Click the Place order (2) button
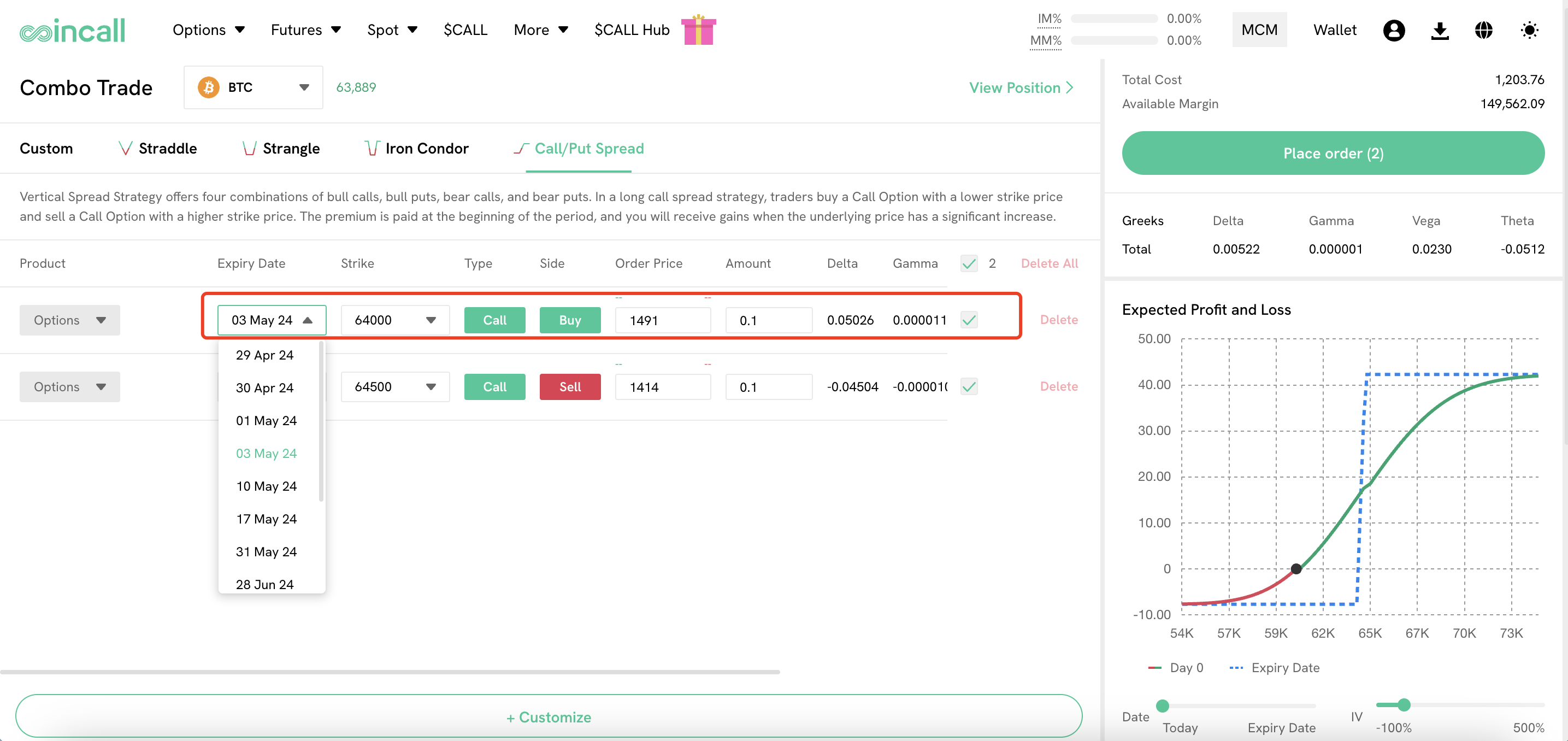 pyautogui.click(x=1333, y=153)
